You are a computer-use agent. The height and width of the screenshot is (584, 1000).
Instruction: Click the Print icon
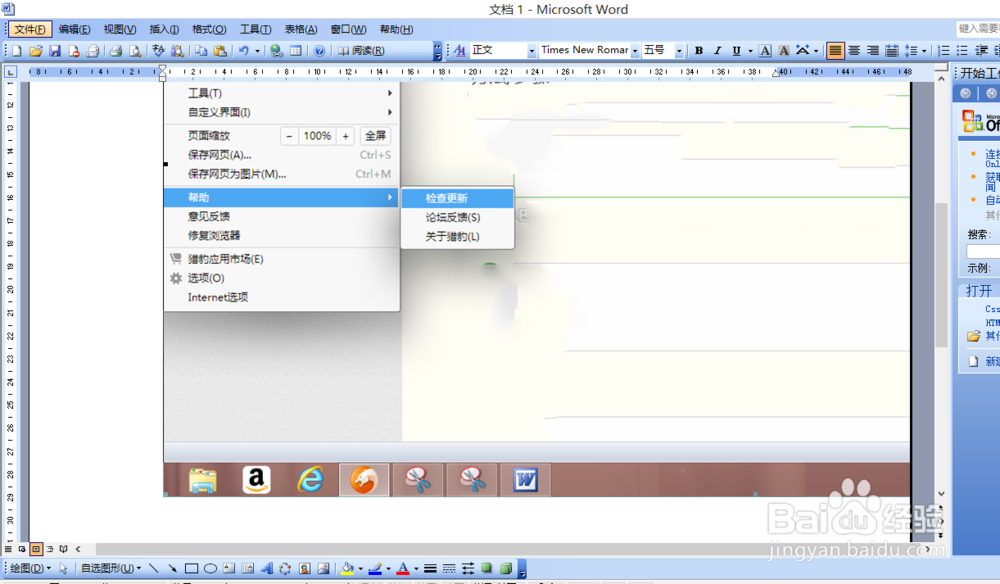pos(115,51)
